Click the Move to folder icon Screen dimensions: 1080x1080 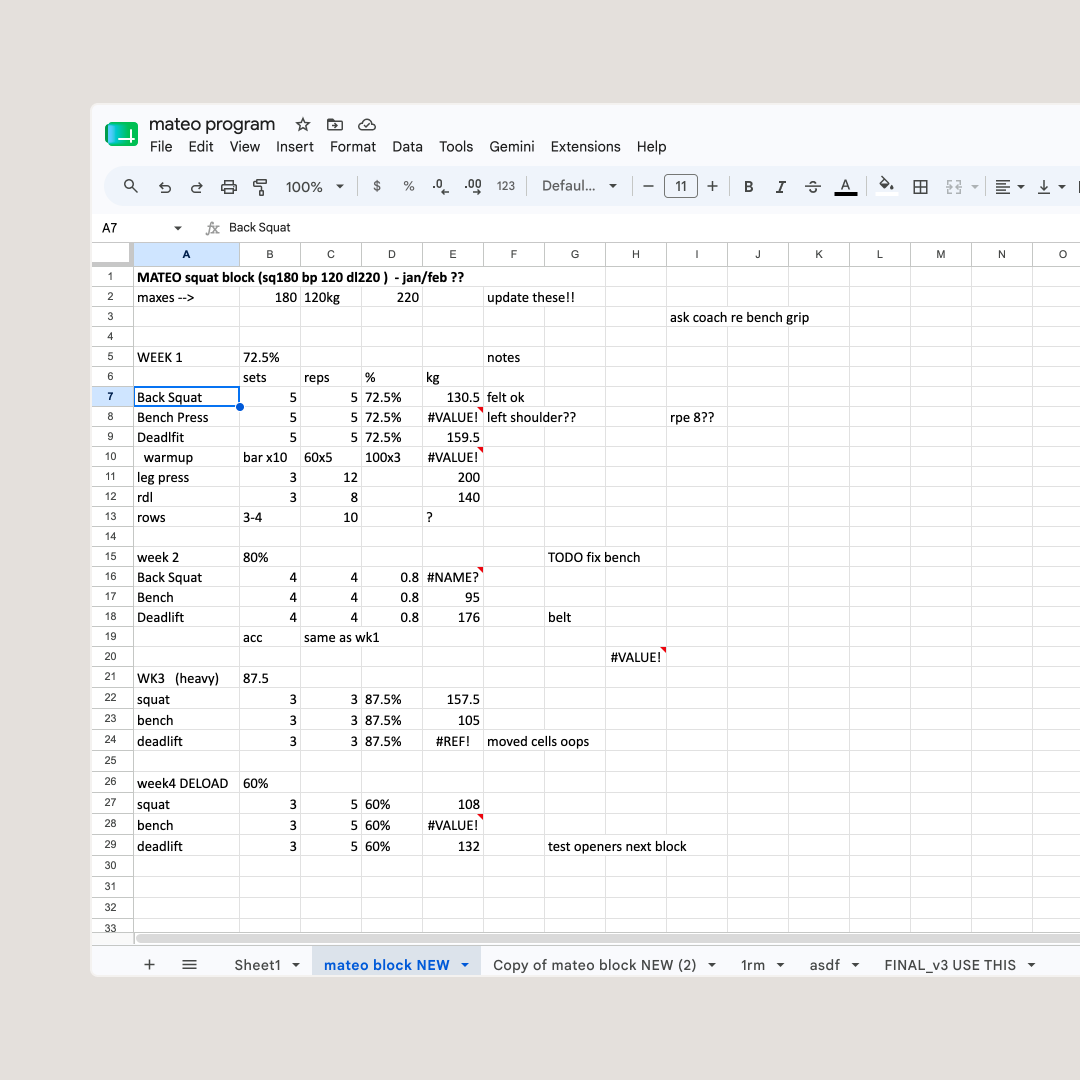[335, 125]
